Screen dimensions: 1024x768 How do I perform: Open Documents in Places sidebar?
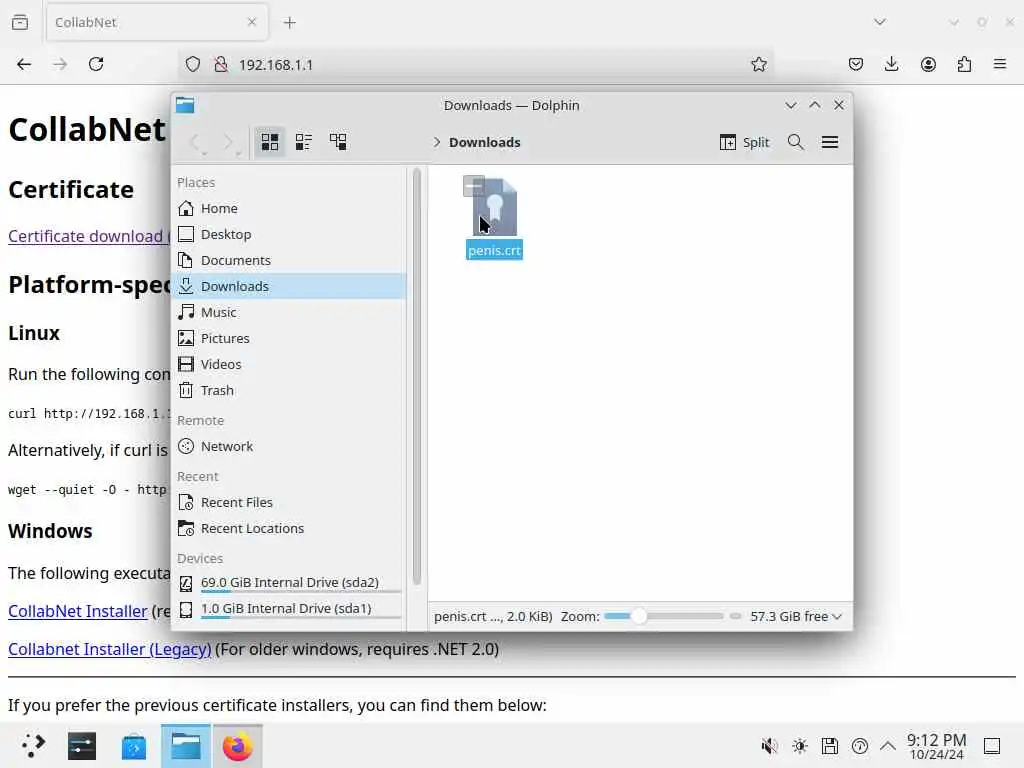291,260
